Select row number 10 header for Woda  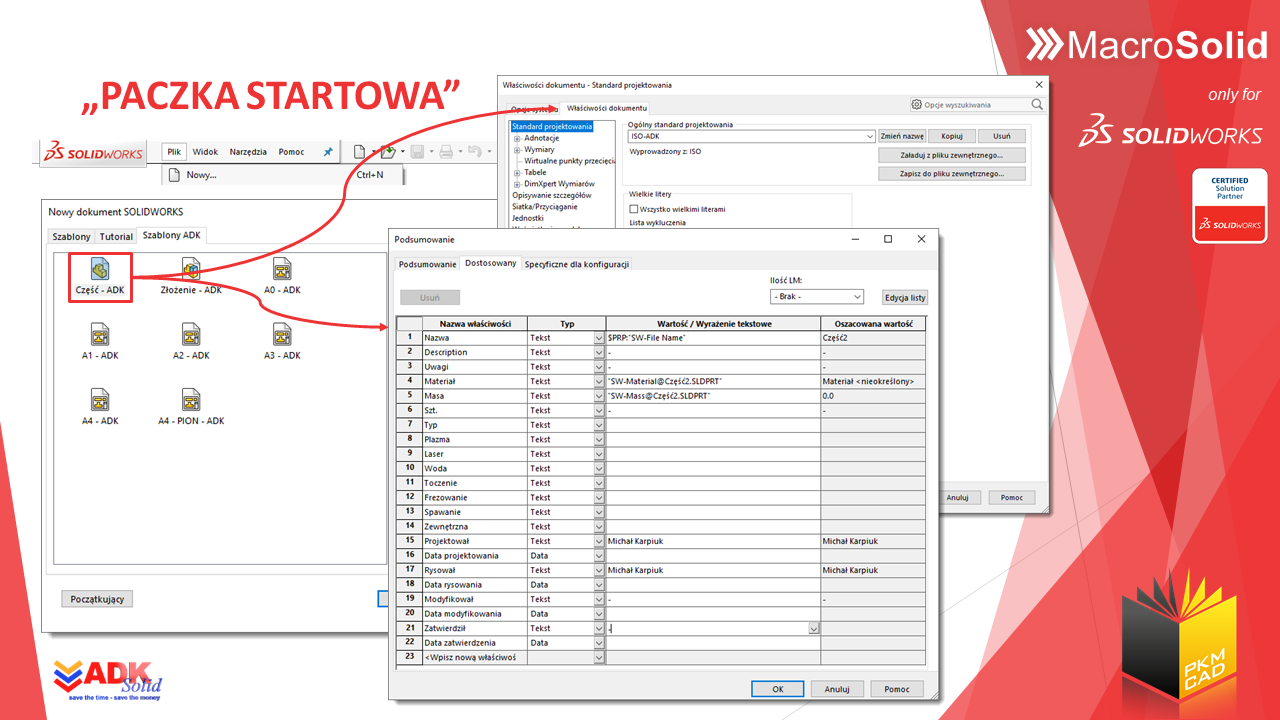410,468
